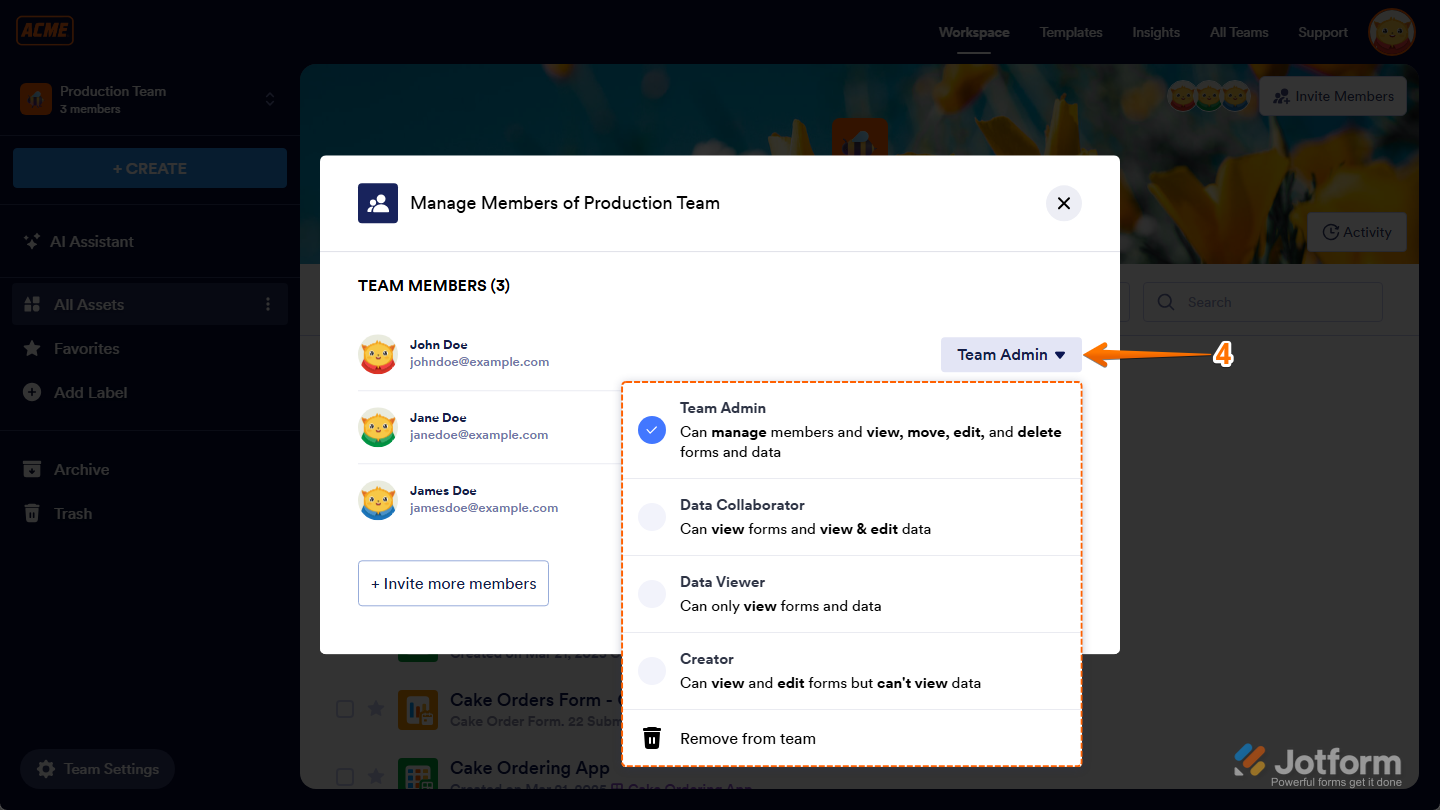The height and width of the screenshot is (810, 1440).
Task: Click the Invite more members button
Action: coord(453,583)
